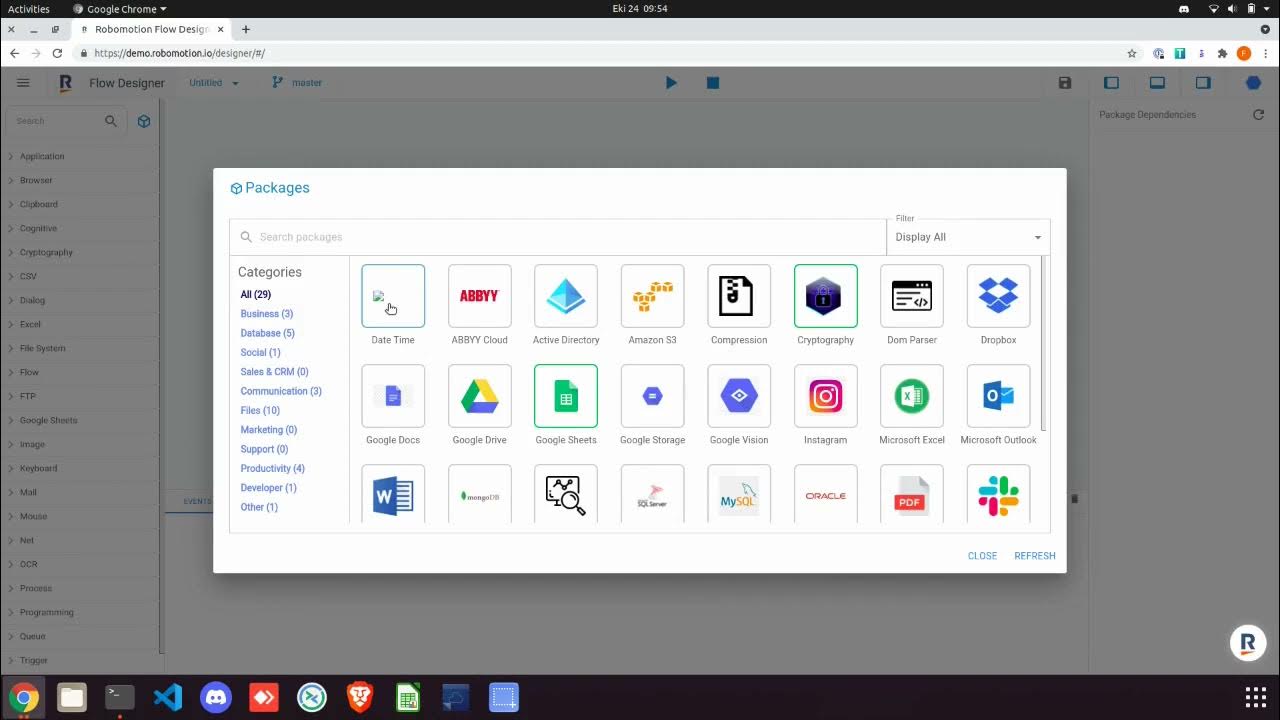Click the Search packages field
1280x720 pixels.
[x=558, y=237]
